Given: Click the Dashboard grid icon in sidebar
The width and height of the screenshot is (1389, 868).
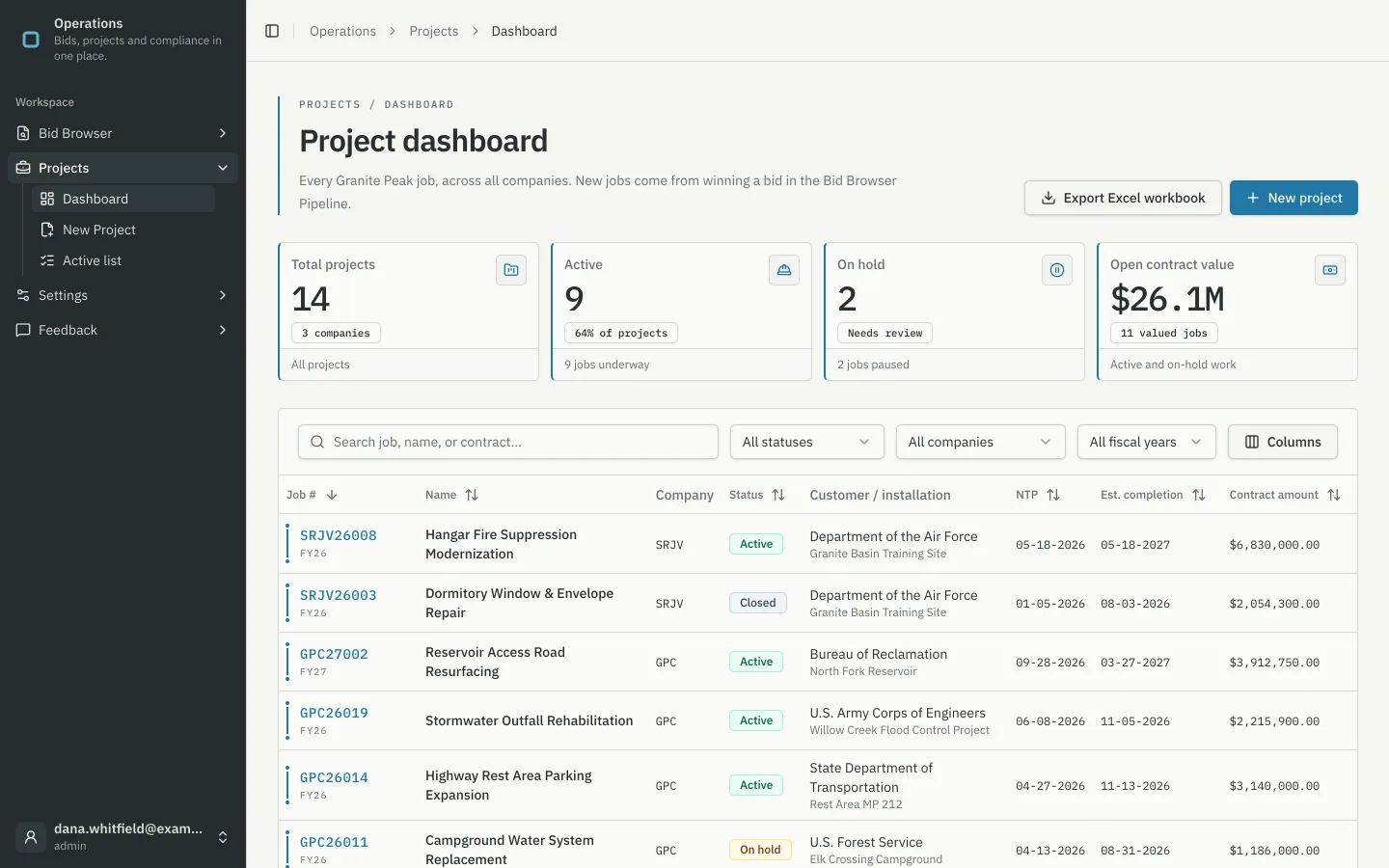Looking at the screenshot, I should coord(47,199).
